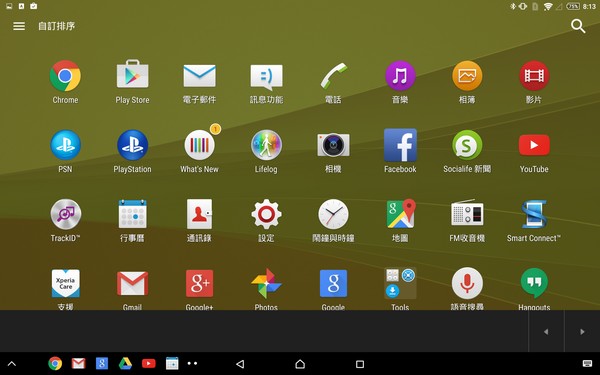600x375 pixels.
Task: Click the right arrow in the dark panel
Action: [582, 332]
